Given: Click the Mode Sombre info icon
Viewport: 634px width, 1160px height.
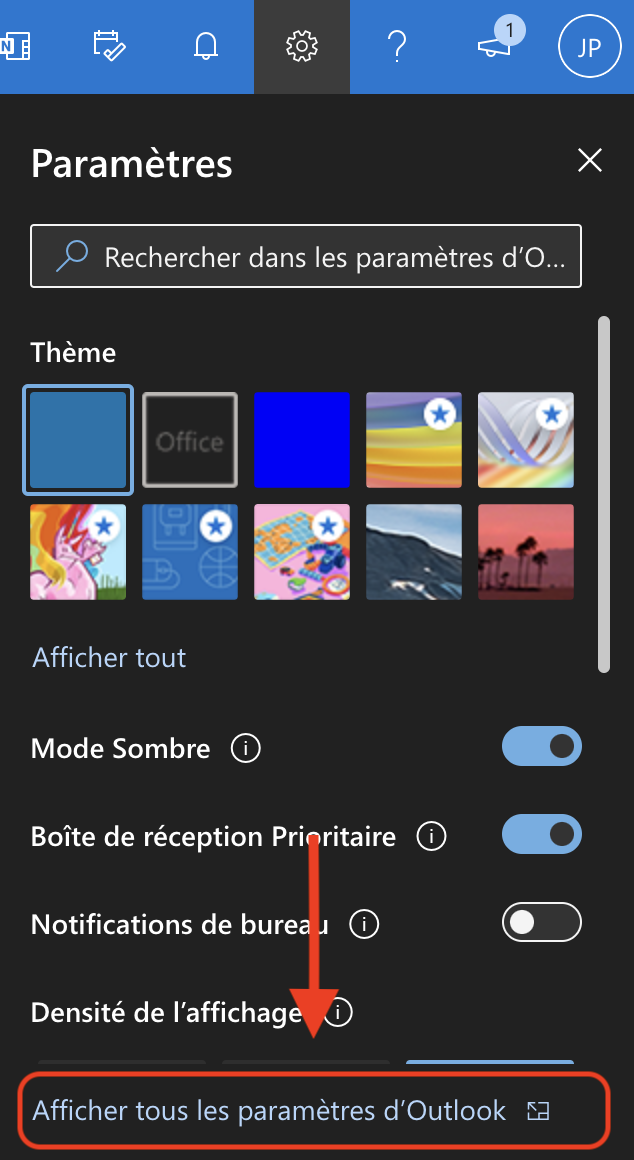Looking at the screenshot, I should 246,748.
